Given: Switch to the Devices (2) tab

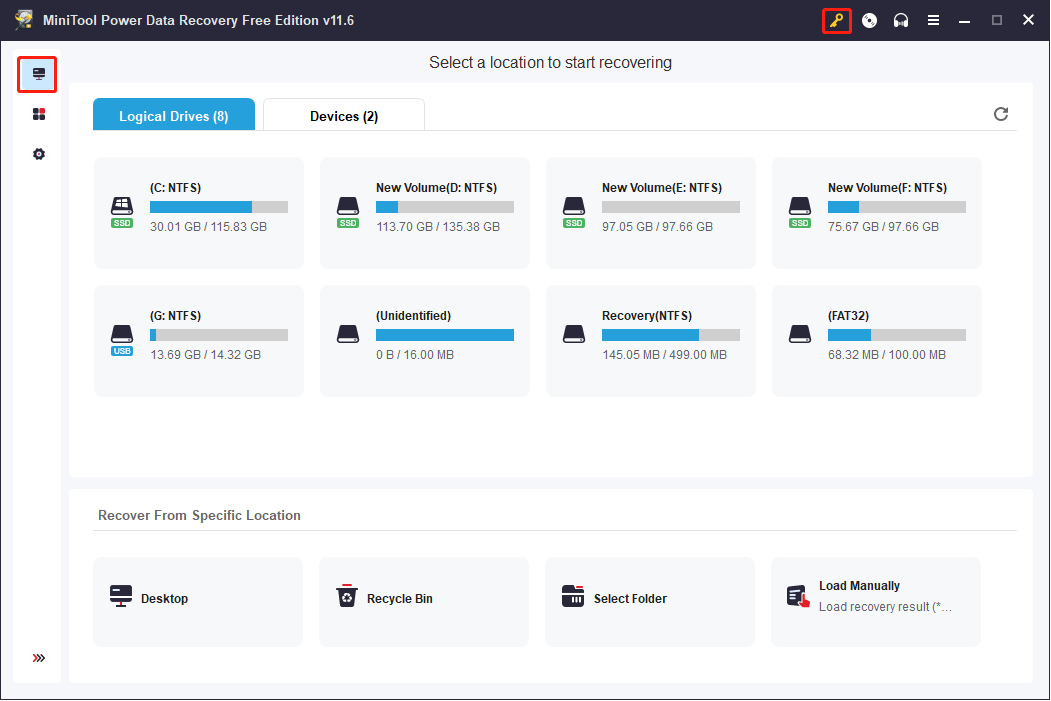Looking at the screenshot, I should pyautogui.click(x=343, y=116).
